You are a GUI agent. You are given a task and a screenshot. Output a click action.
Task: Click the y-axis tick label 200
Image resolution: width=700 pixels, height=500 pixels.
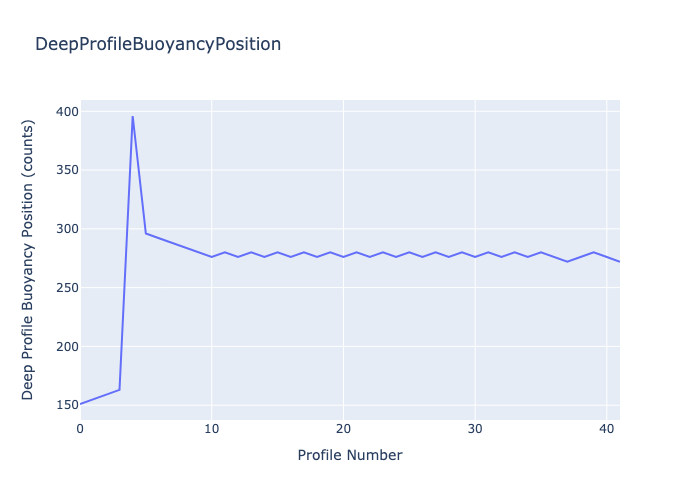pyautogui.click(x=66, y=346)
